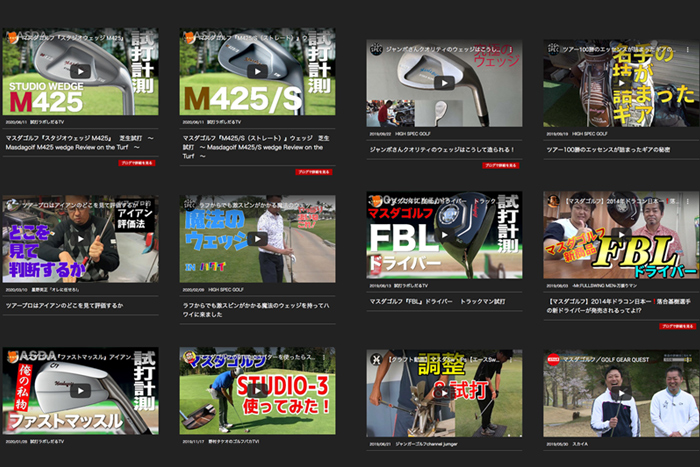700x467 pixels.
Task: Play the FBL driver Trackman test video
Action: pyautogui.click(x=444, y=235)
